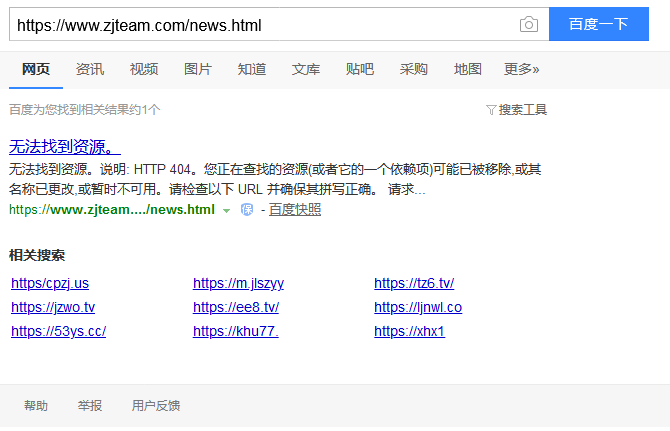Open the 帮助 footer link

tap(36, 405)
